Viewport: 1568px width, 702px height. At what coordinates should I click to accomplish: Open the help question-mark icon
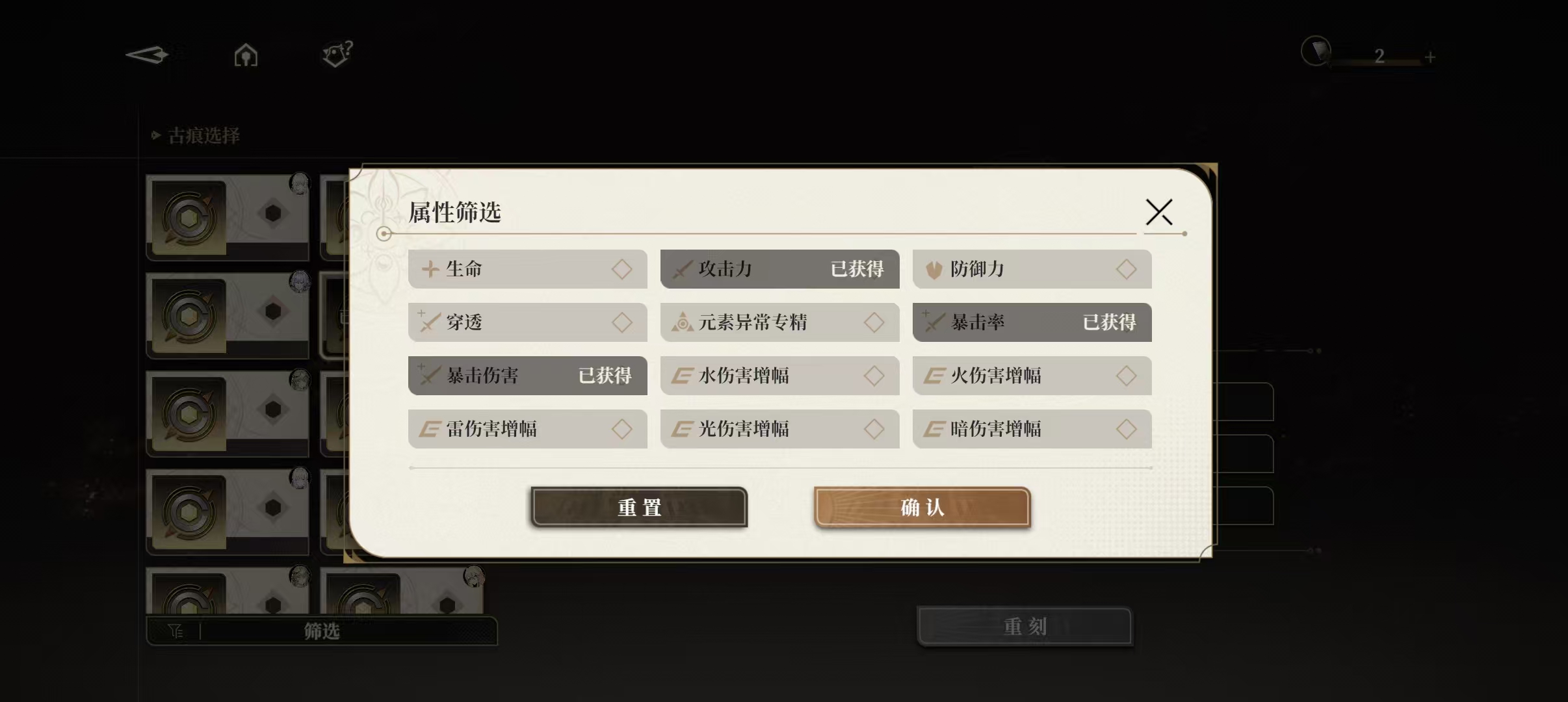pos(337,54)
